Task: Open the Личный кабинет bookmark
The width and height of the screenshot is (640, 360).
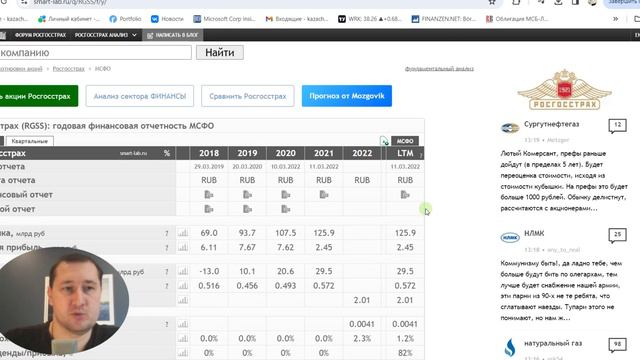Action: [69, 19]
